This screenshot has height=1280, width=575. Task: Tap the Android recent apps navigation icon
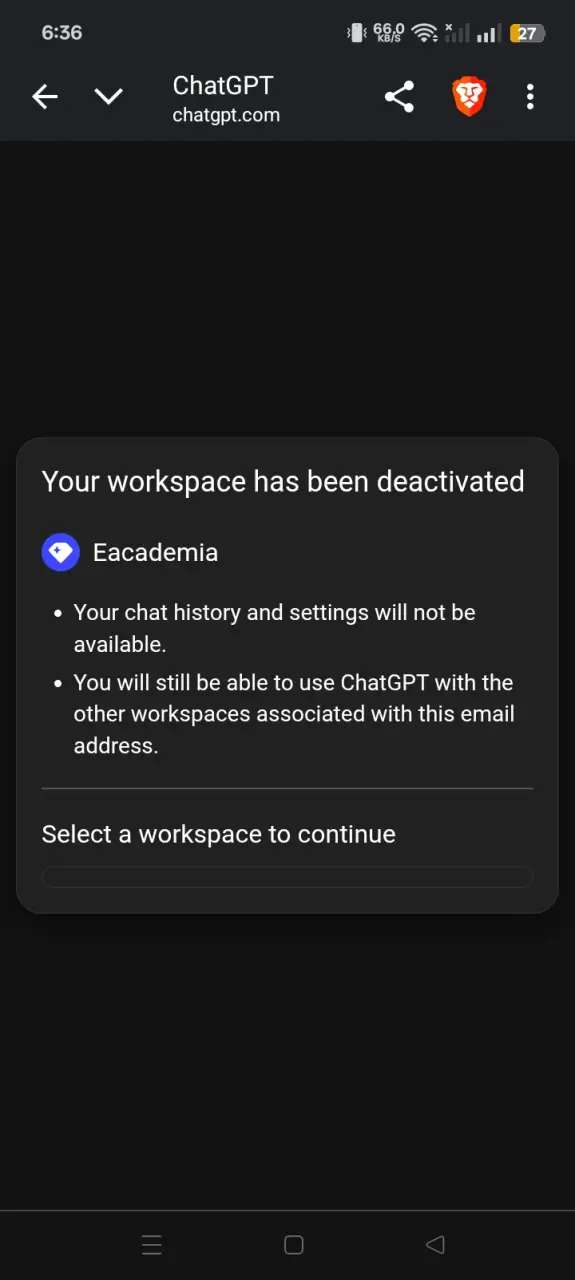coord(152,1245)
